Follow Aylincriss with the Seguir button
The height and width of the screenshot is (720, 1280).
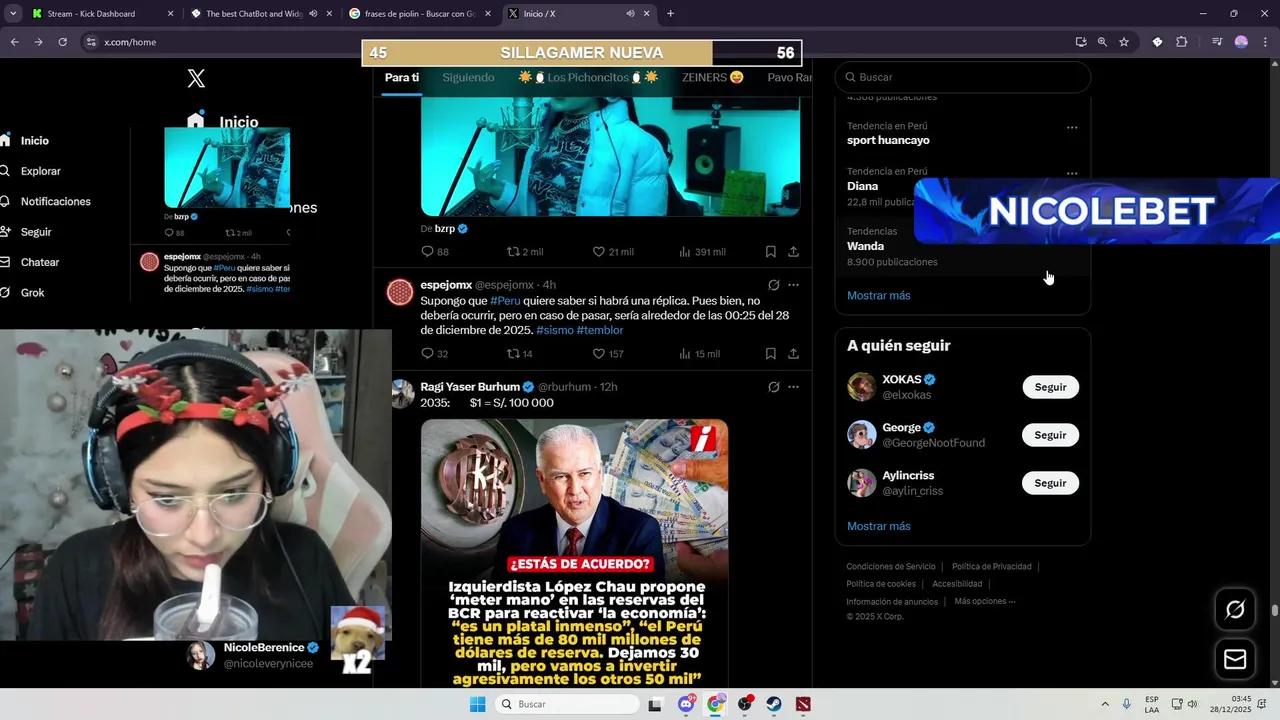click(x=1050, y=483)
